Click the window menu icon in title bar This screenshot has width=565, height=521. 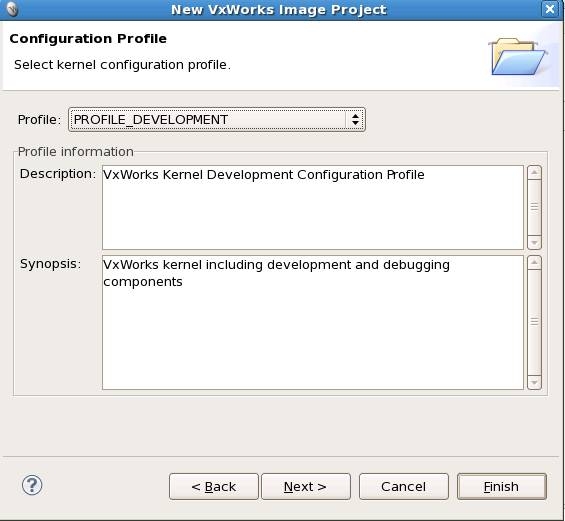tap(12, 9)
